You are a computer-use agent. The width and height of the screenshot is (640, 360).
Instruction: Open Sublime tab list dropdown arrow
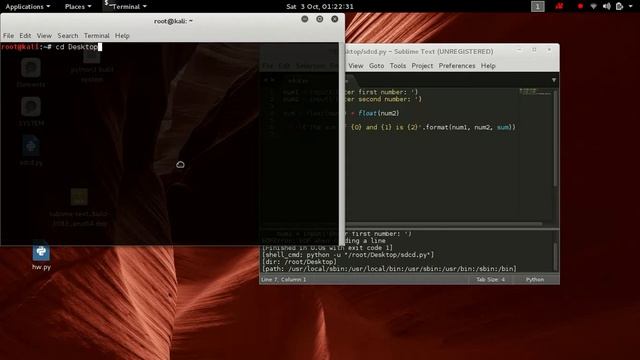coord(554,80)
